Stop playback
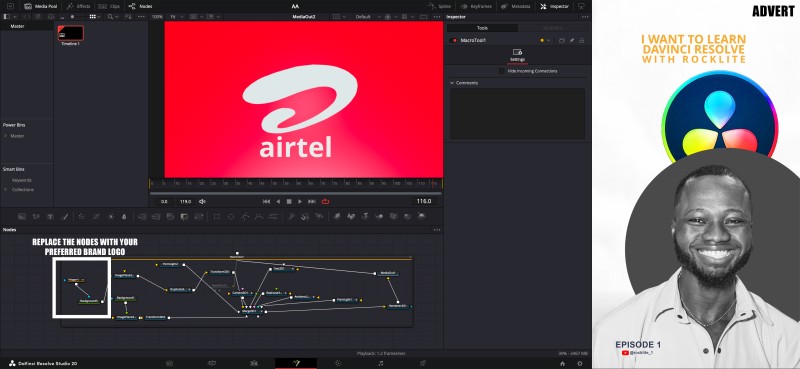800x369 pixels. [289, 202]
